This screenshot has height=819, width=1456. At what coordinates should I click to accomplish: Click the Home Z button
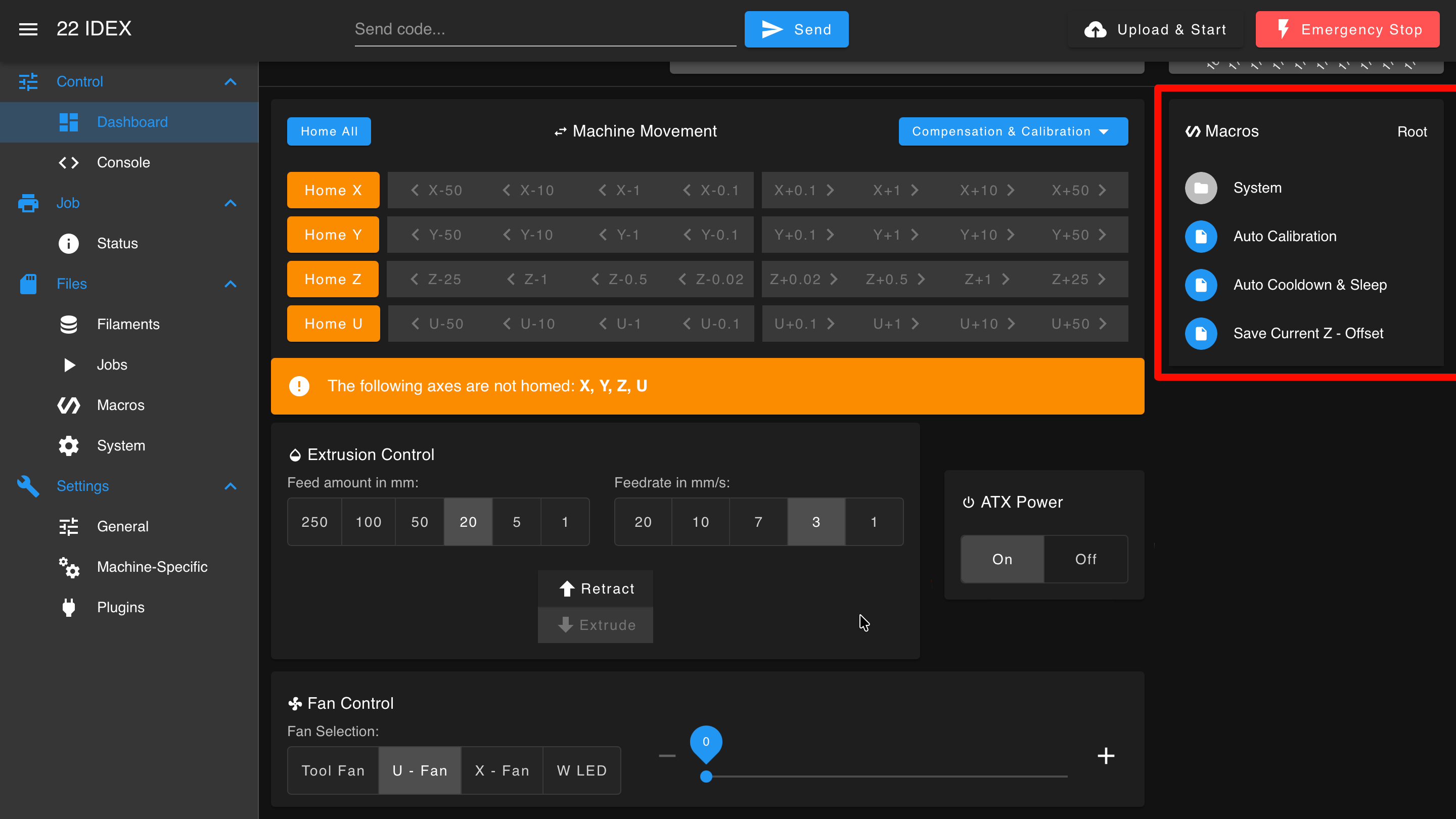click(x=333, y=279)
